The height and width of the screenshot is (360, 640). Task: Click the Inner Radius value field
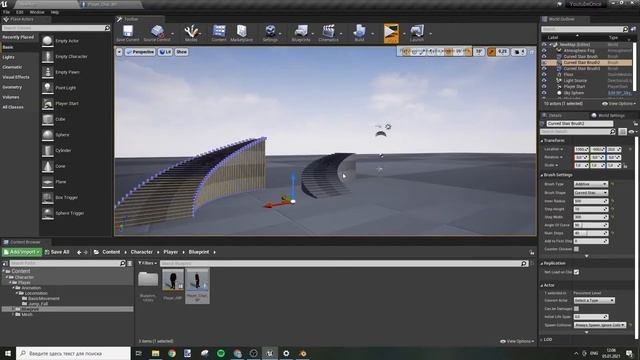point(591,201)
